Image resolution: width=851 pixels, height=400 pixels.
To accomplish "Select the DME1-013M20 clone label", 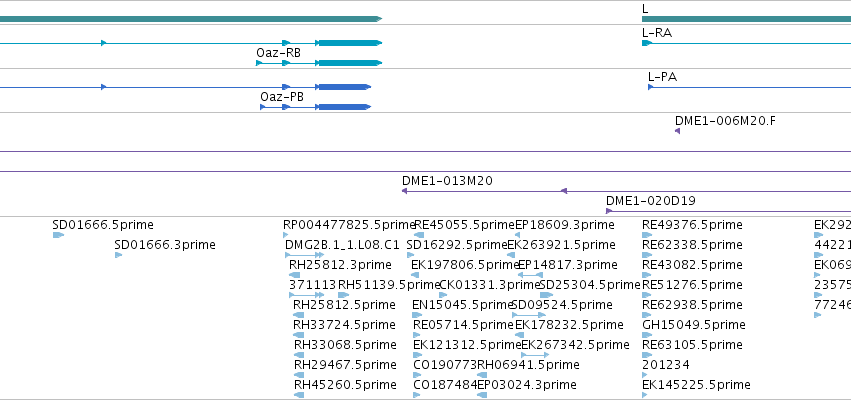I will [x=447, y=181].
